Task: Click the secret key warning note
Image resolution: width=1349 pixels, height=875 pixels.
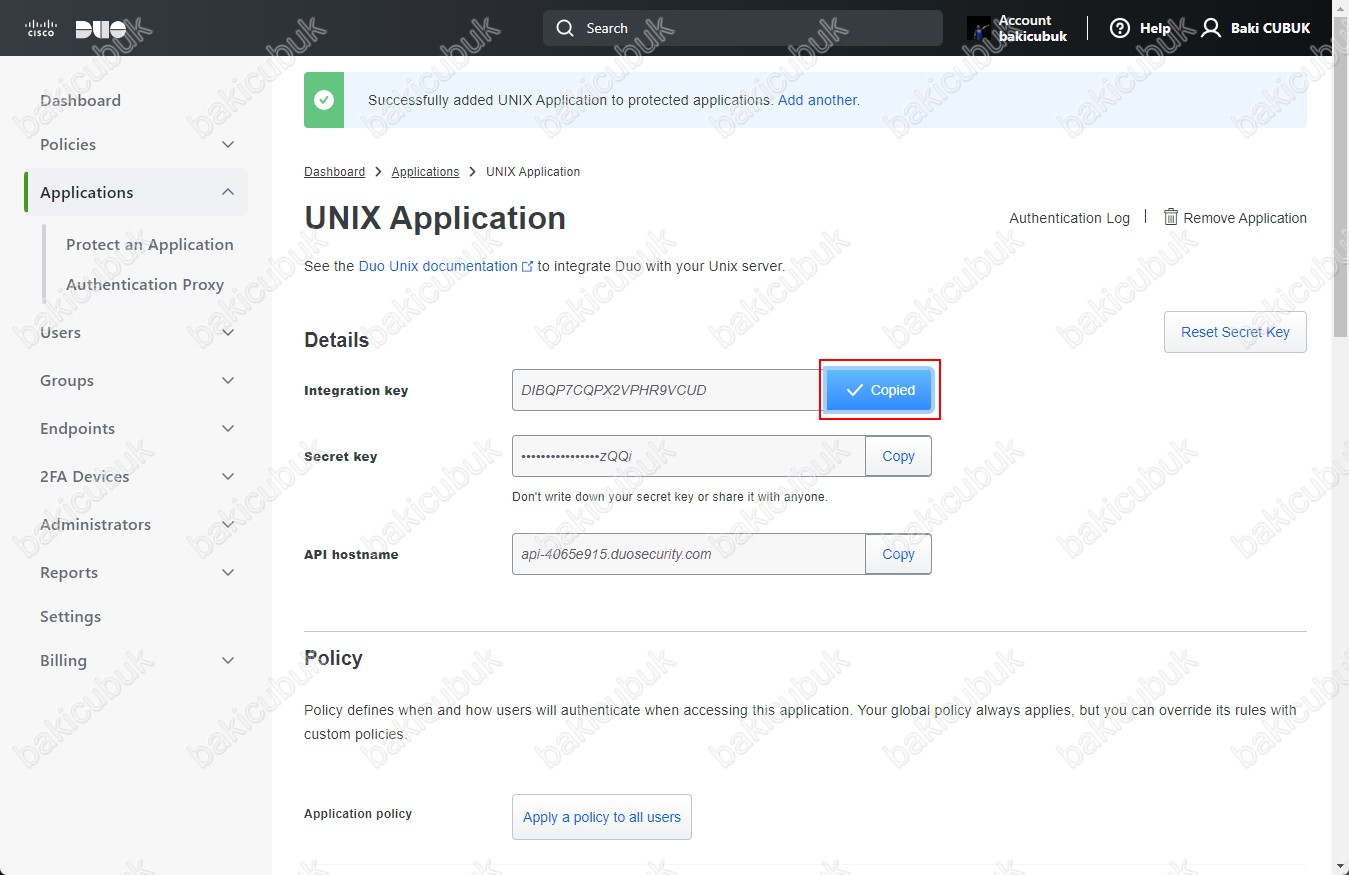Action: [x=670, y=497]
